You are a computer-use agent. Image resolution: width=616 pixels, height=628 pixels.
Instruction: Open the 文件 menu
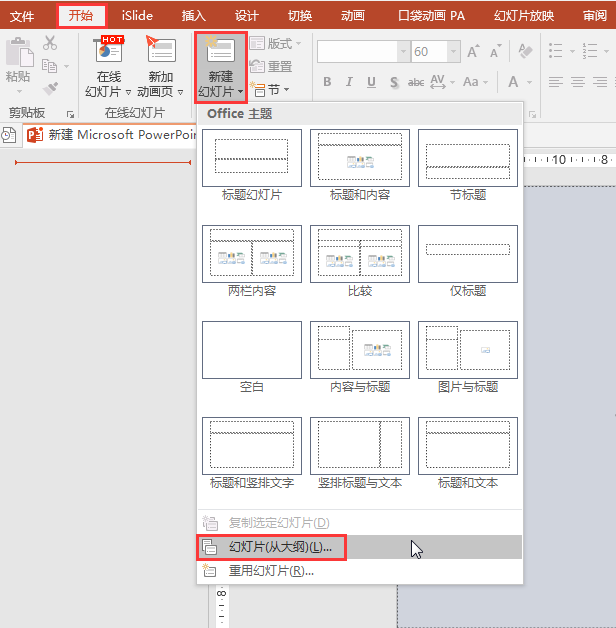click(22, 16)
